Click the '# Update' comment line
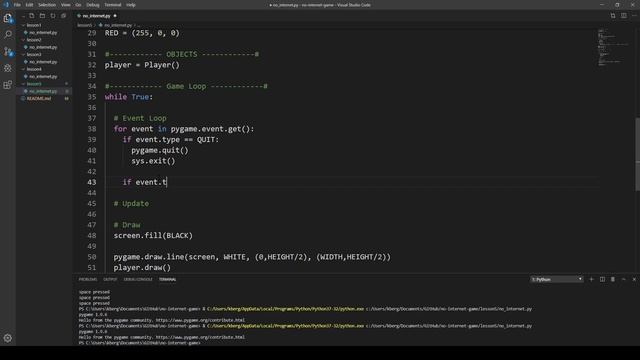Image resolution: width=640 pixels, height=360 pixels. (131, 204)
